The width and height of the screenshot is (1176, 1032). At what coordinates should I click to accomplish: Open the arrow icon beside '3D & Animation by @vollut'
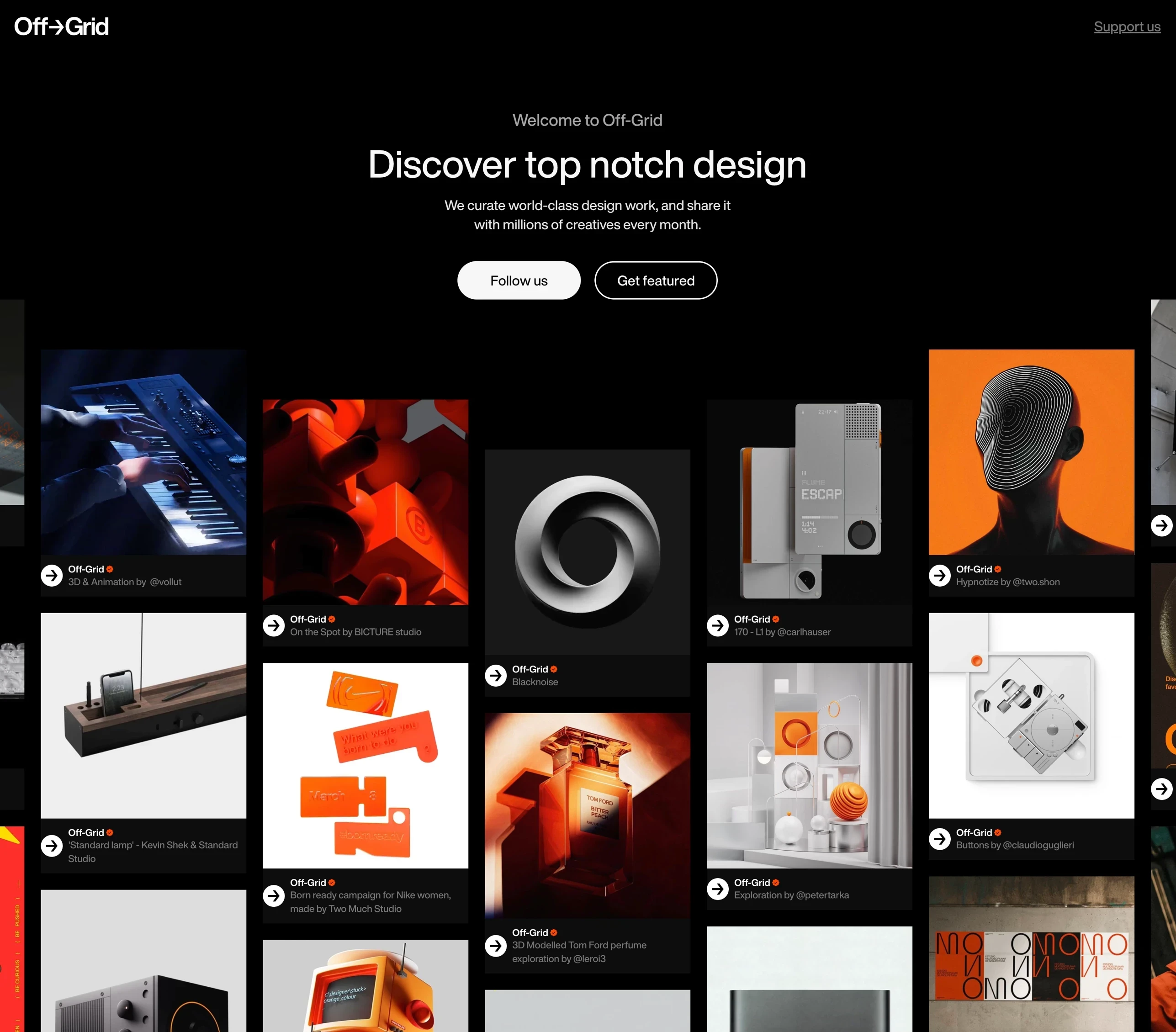coord(52,575)
